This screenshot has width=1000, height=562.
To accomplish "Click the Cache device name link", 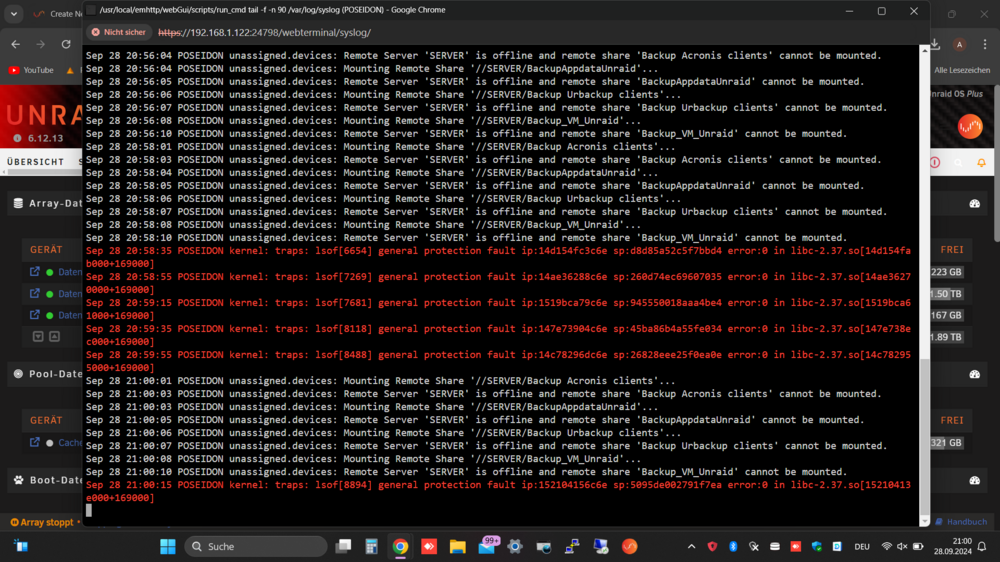I will (x=70, y=442).
